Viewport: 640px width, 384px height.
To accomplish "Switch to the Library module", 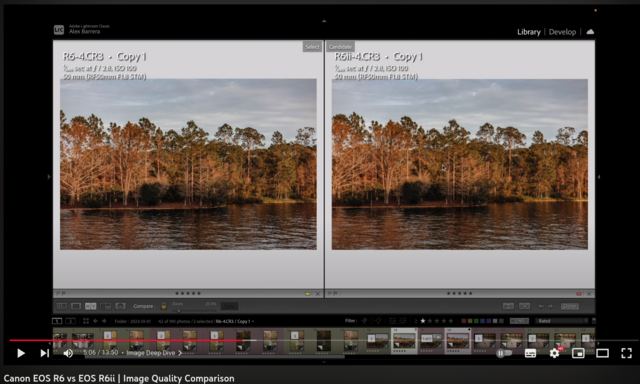I will [529, 32].
